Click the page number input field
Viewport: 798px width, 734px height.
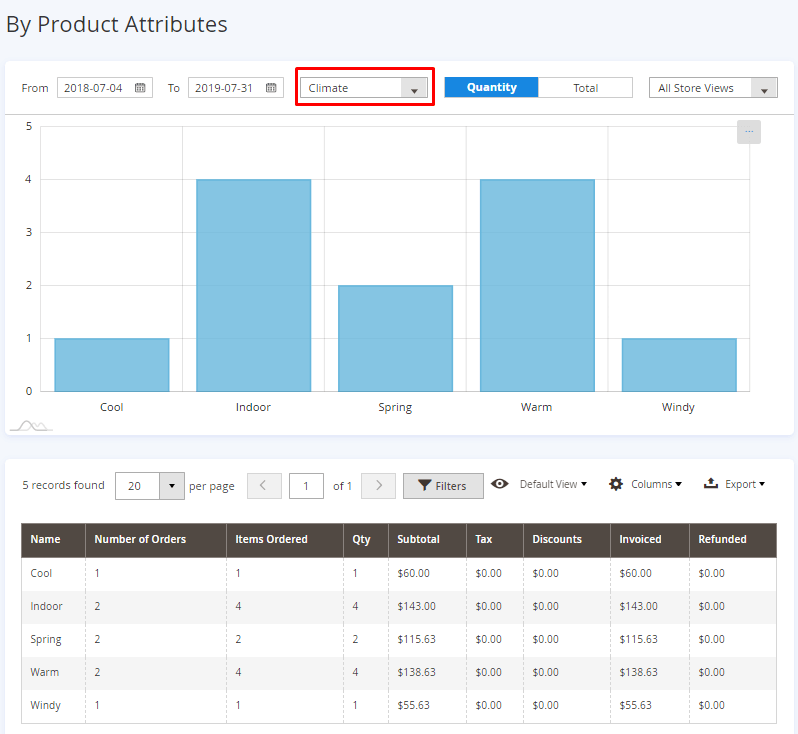point(306,486)
